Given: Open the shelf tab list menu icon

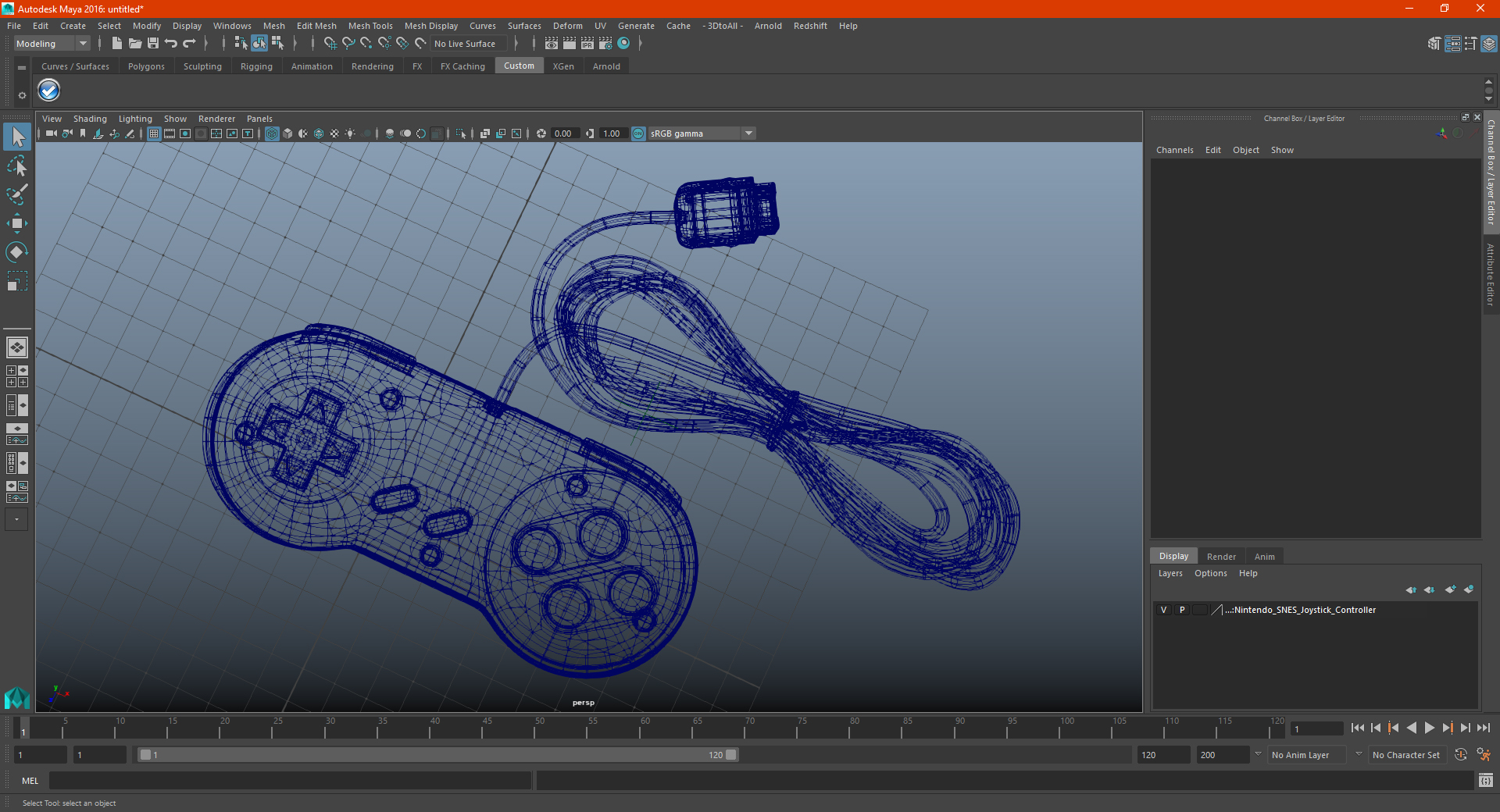Looking at the screenshot, I should (22, 68).
